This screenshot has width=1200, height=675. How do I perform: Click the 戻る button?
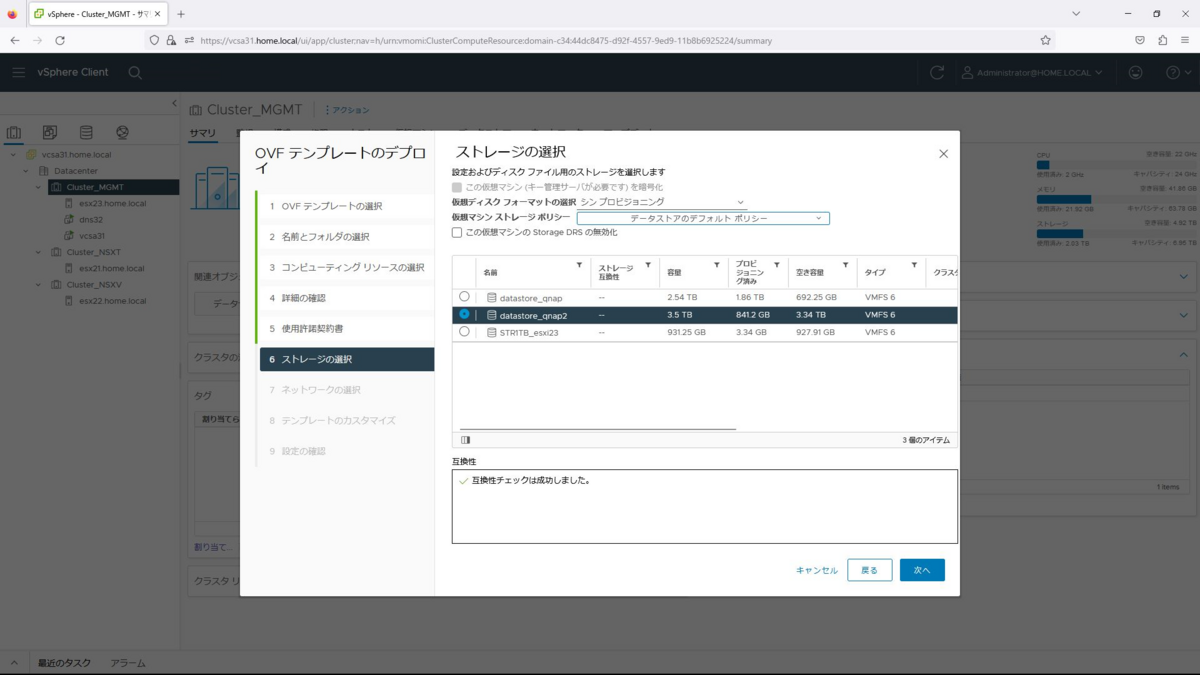pyautogui.click(x=869, y=570)
